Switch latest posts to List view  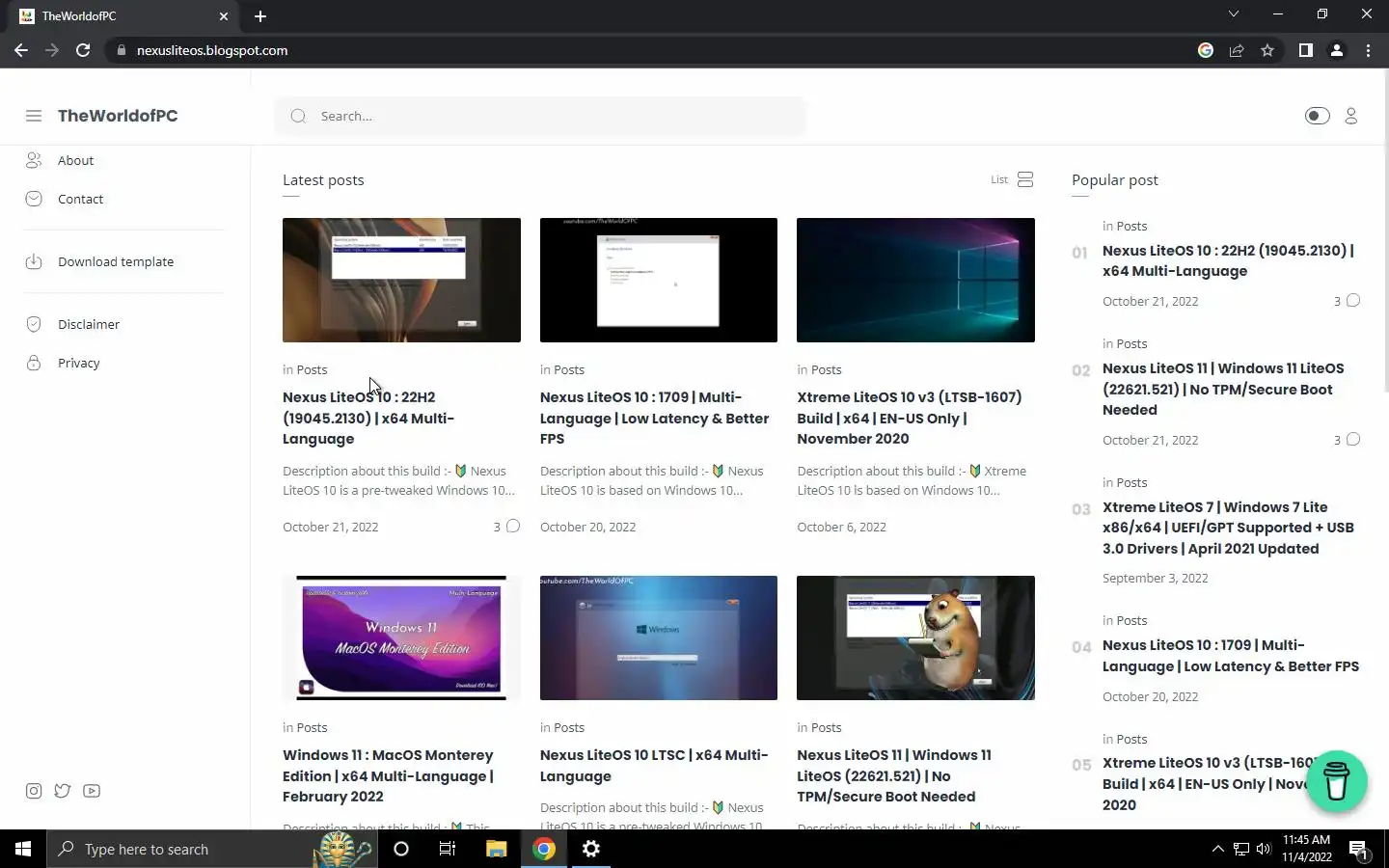[1012, 179]
